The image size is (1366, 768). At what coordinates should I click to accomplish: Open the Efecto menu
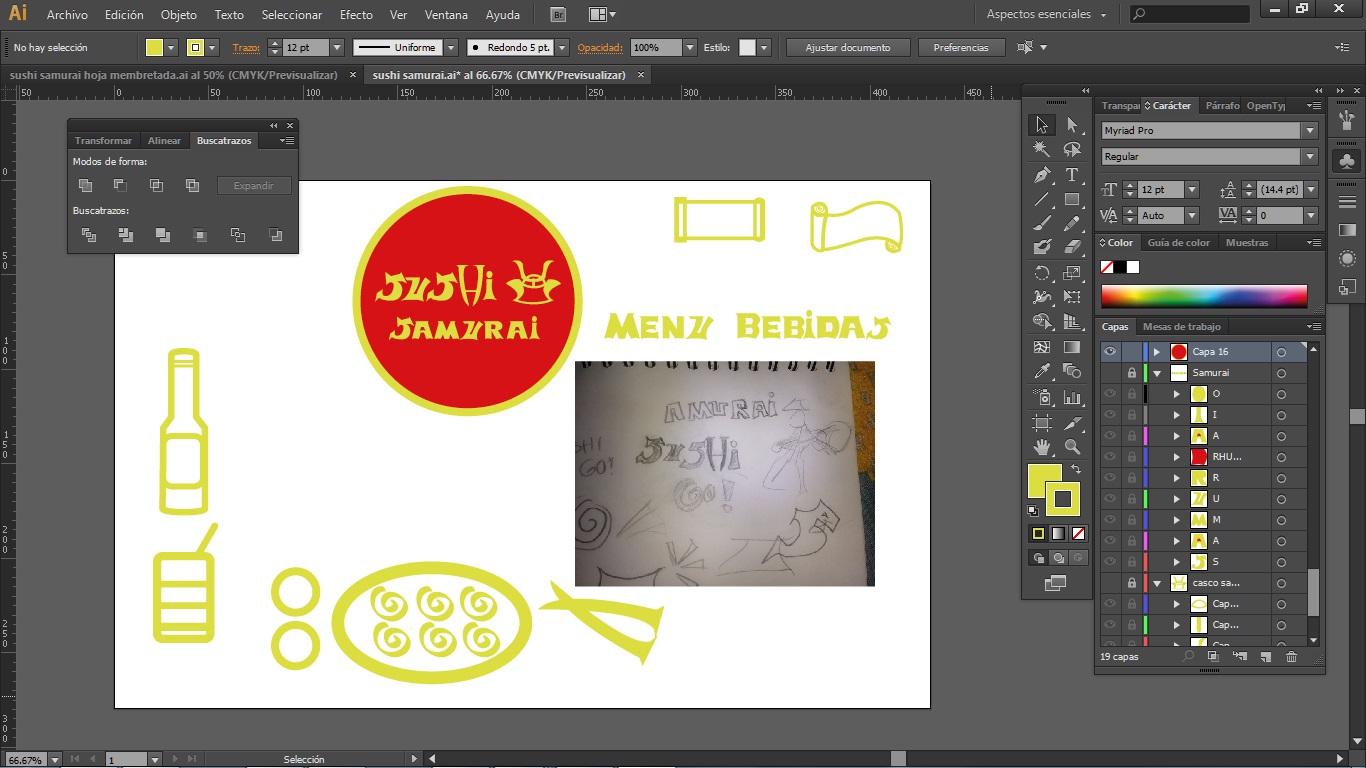coord(356,15)
